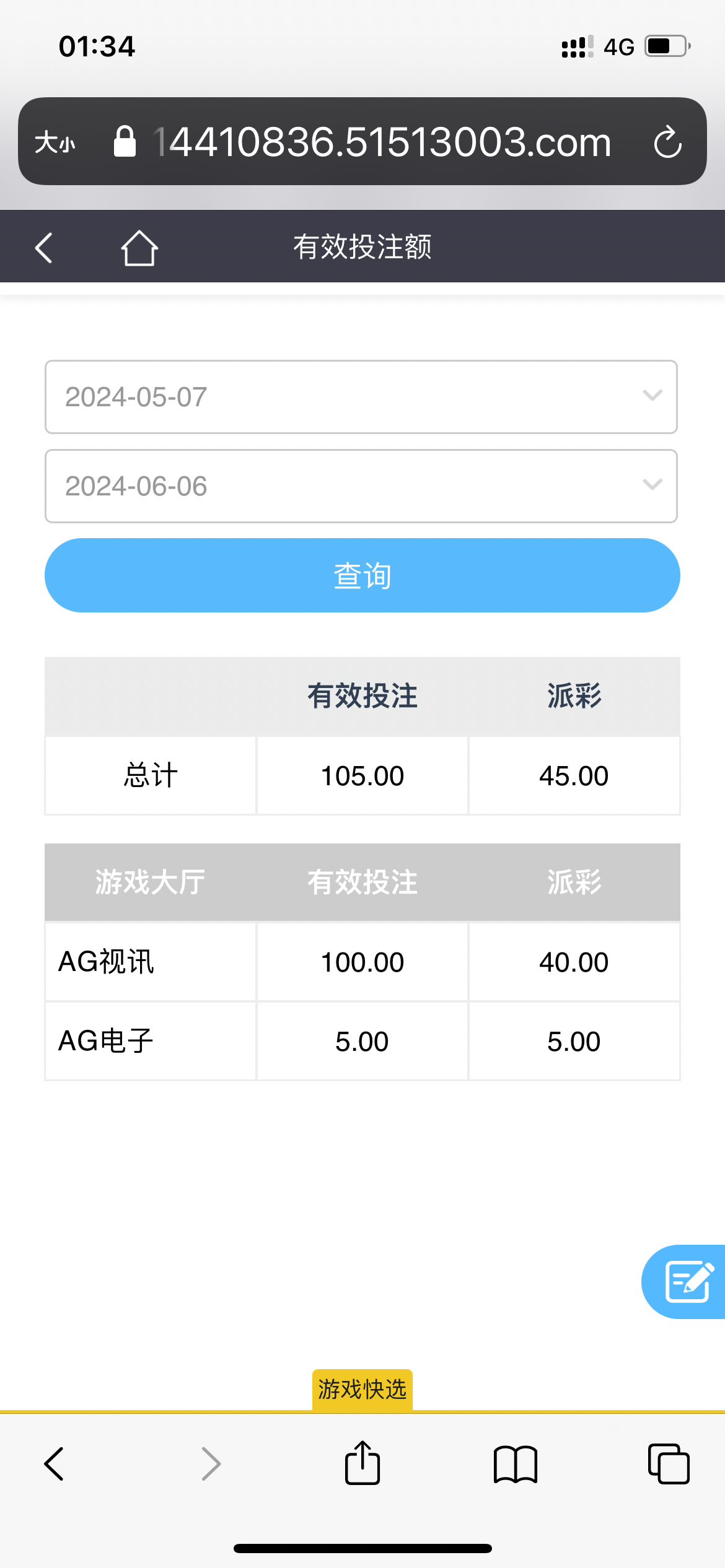725x1568 pixels.
Task: Tap the 游戏大厅 column header
Action: click(151, 882)
